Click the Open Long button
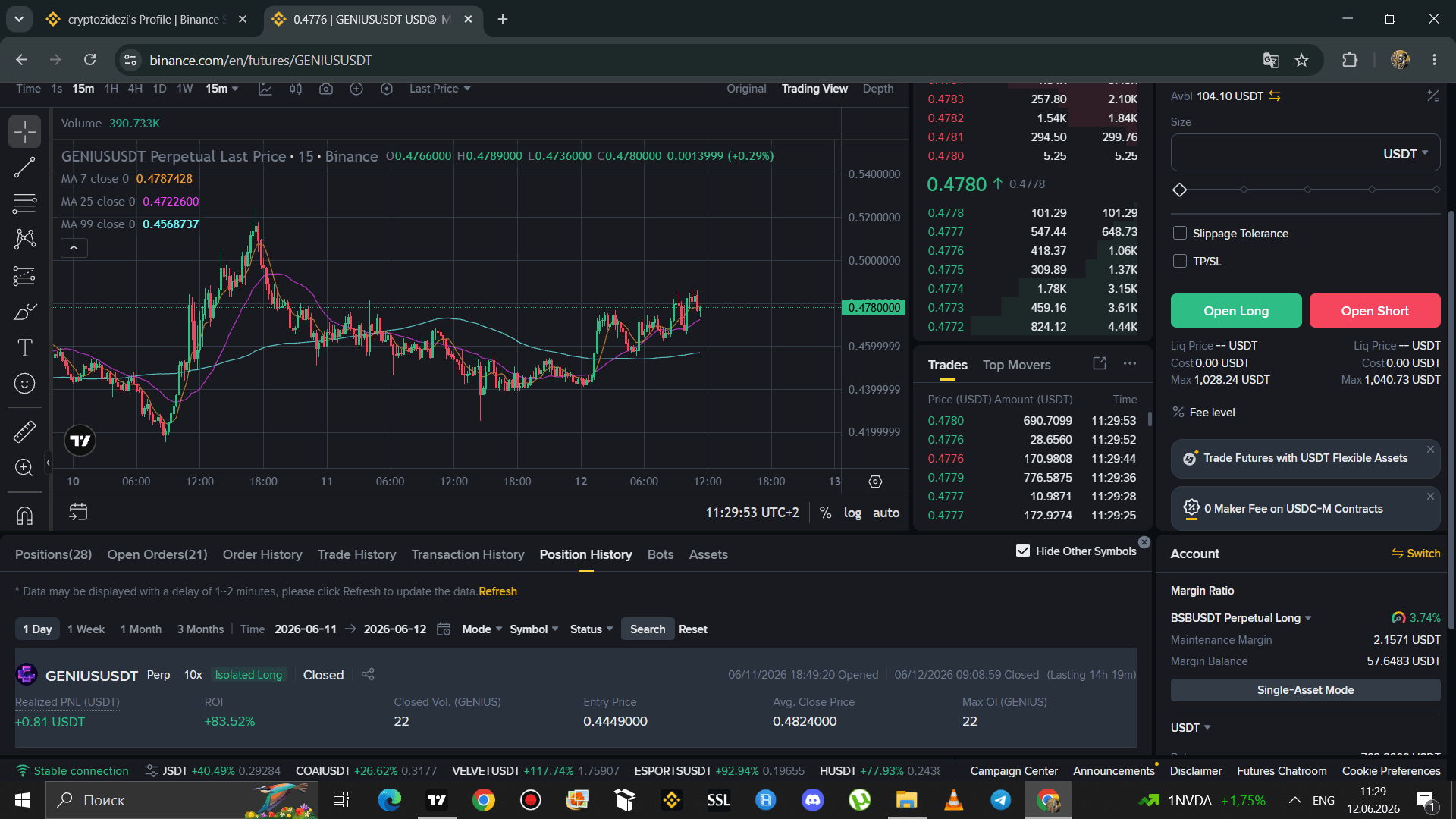This screenshot has width=1456, height=819. [x=1236, y=311]
